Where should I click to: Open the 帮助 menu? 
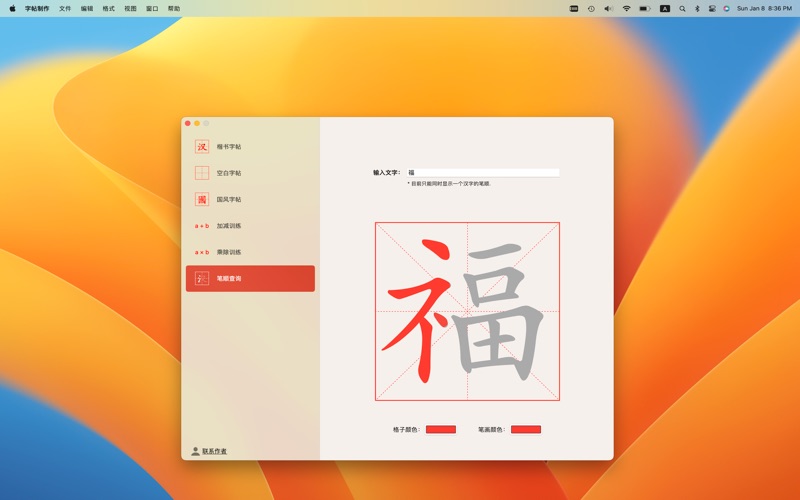click(174, 8)
